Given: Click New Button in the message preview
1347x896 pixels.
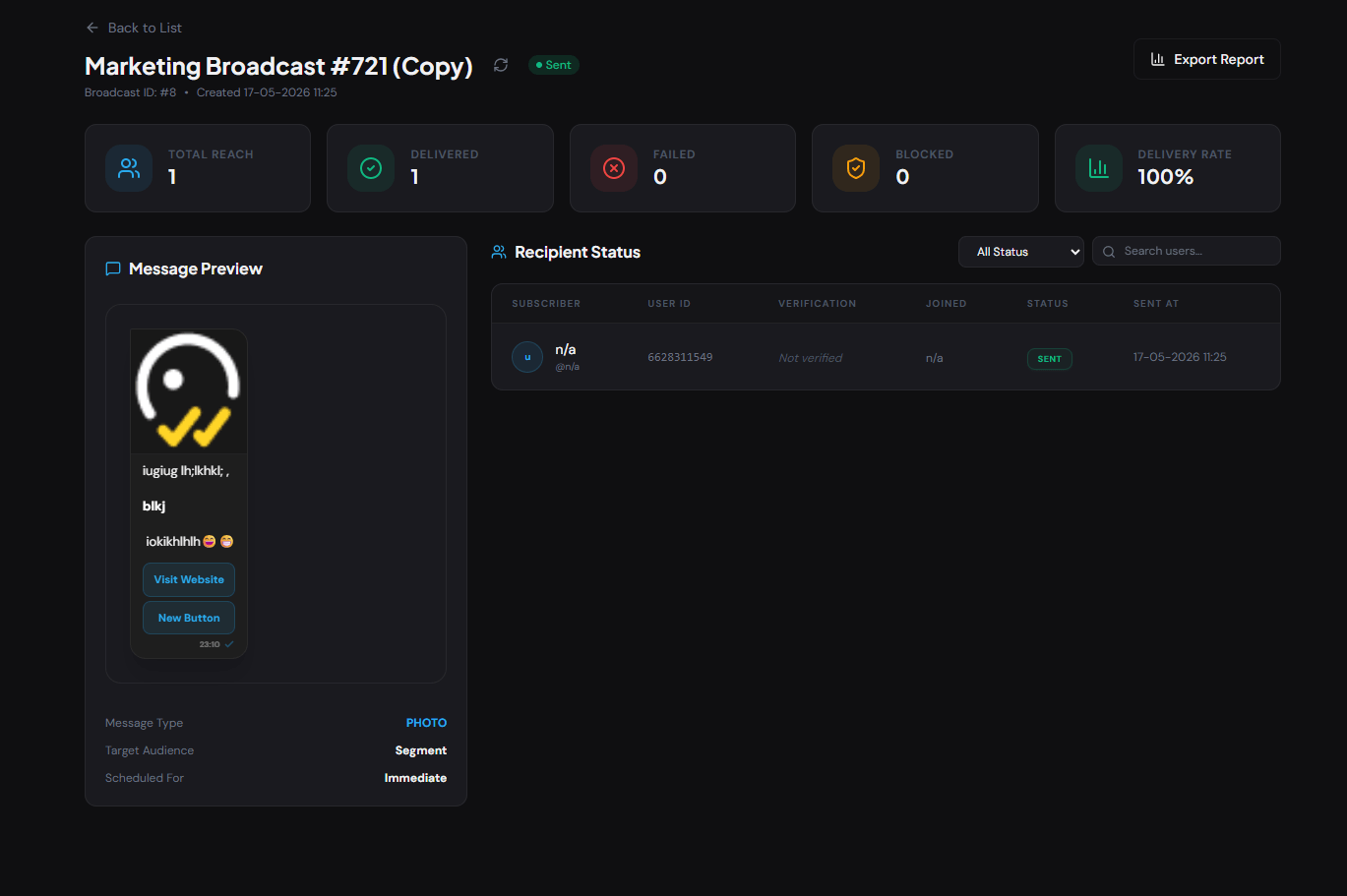Looking at the screenshot, I should pyautogui.click(x=189, y=618).
